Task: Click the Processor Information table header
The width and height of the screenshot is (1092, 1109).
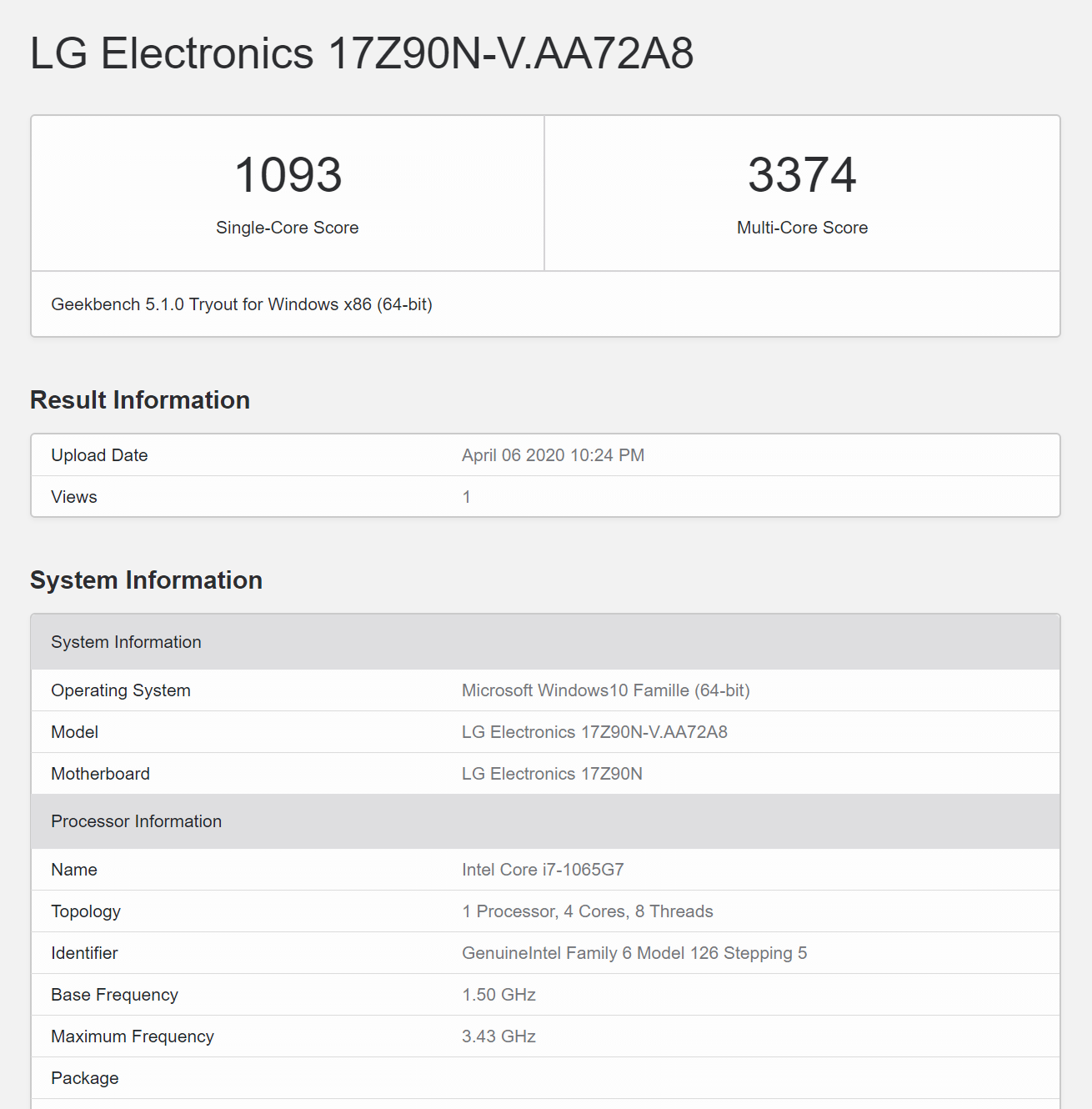Action: [136, 821]
